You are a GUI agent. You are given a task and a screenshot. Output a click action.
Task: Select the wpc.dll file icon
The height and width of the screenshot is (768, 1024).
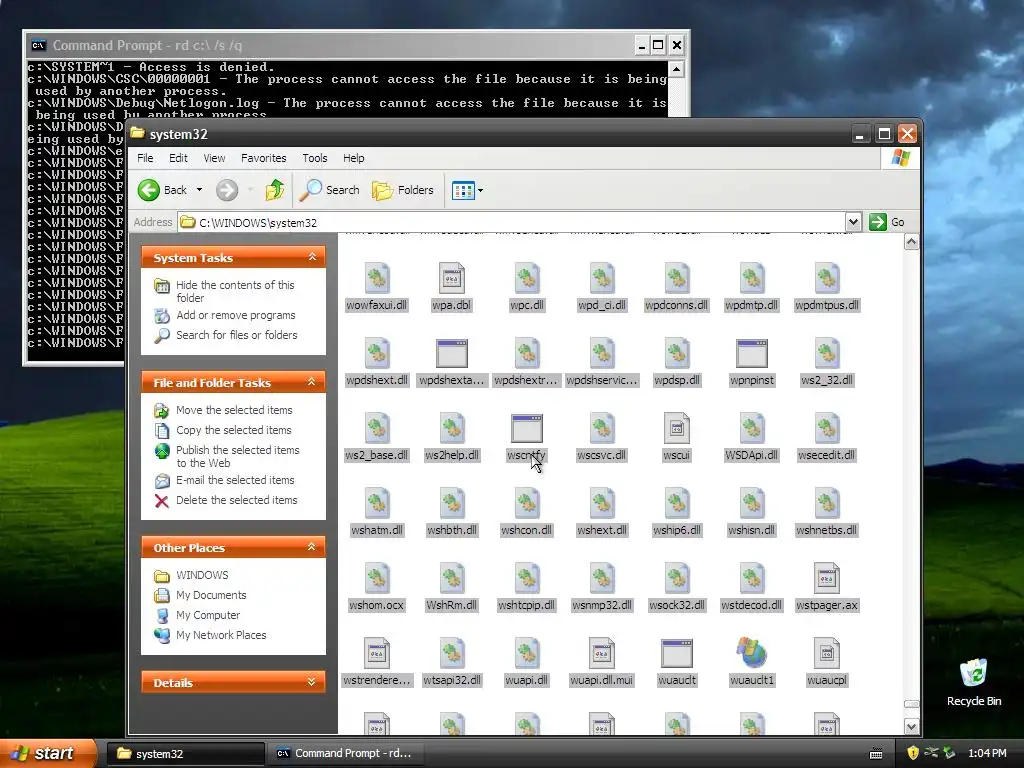527,279
